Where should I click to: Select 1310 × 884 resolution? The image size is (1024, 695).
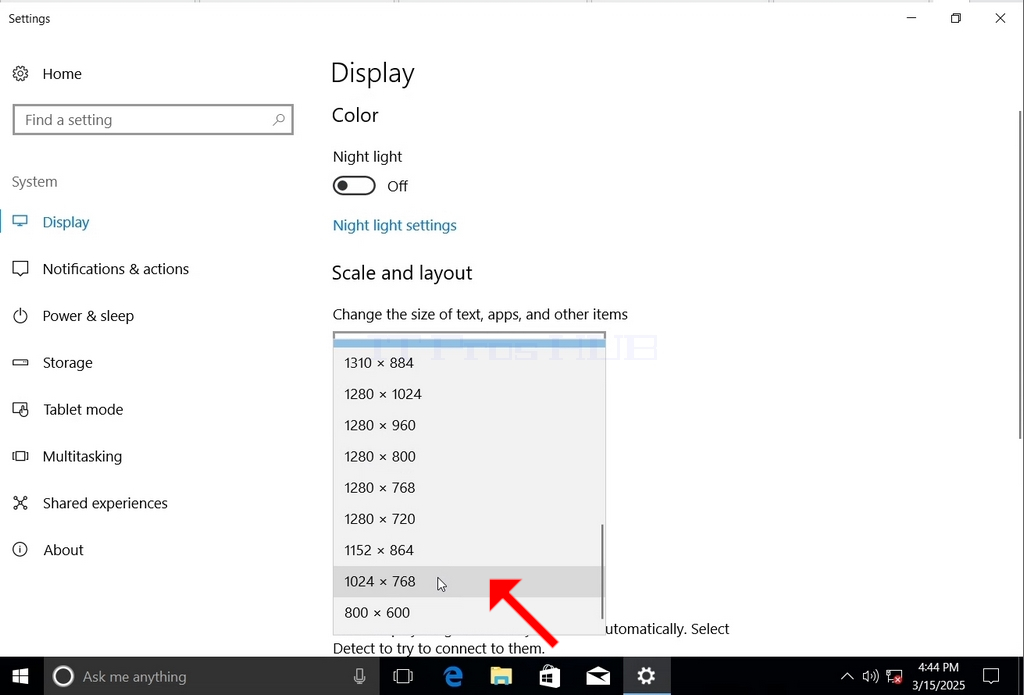469,363
